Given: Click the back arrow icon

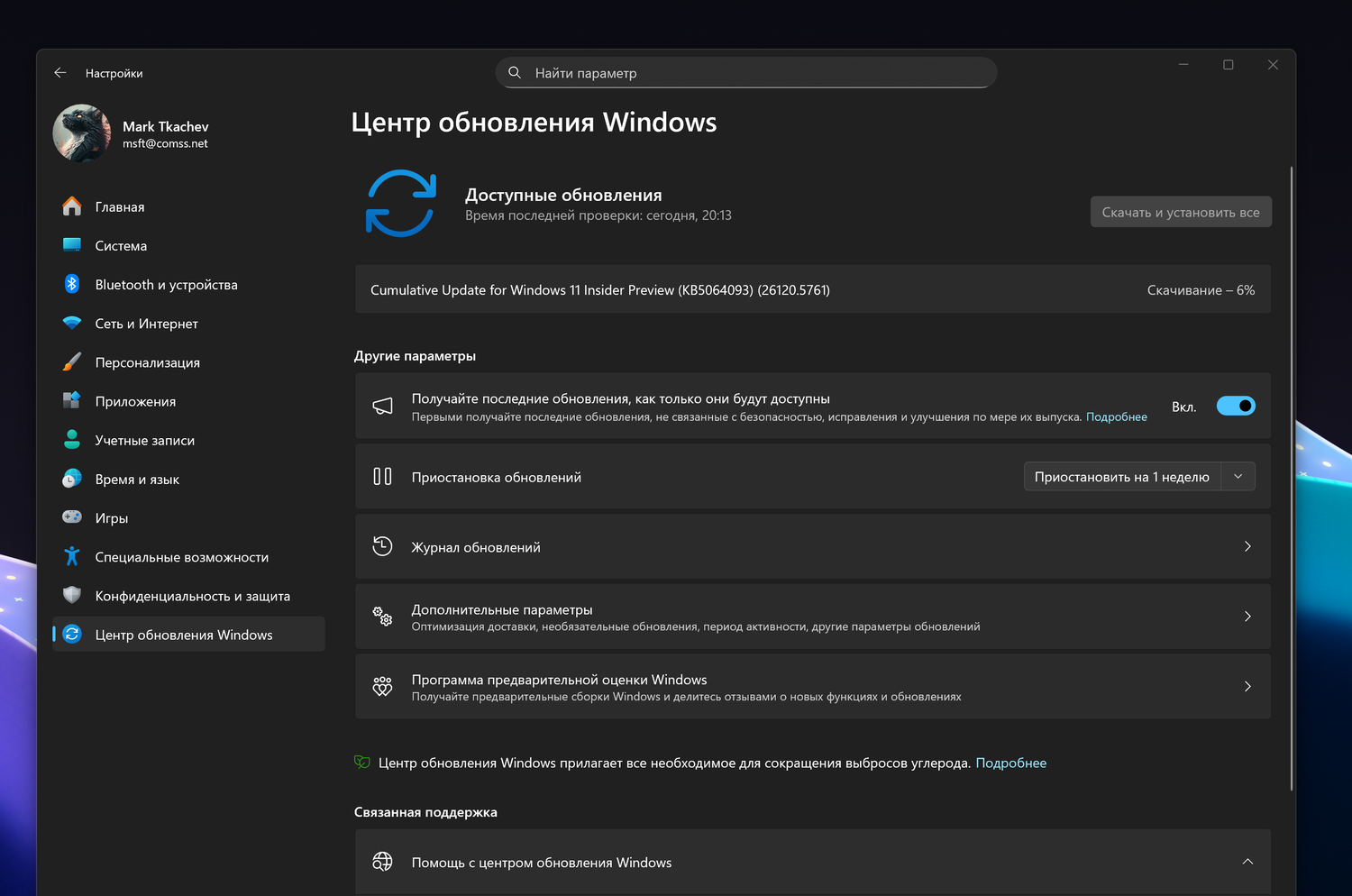Looking at the screenshot, I should point(60,73).
